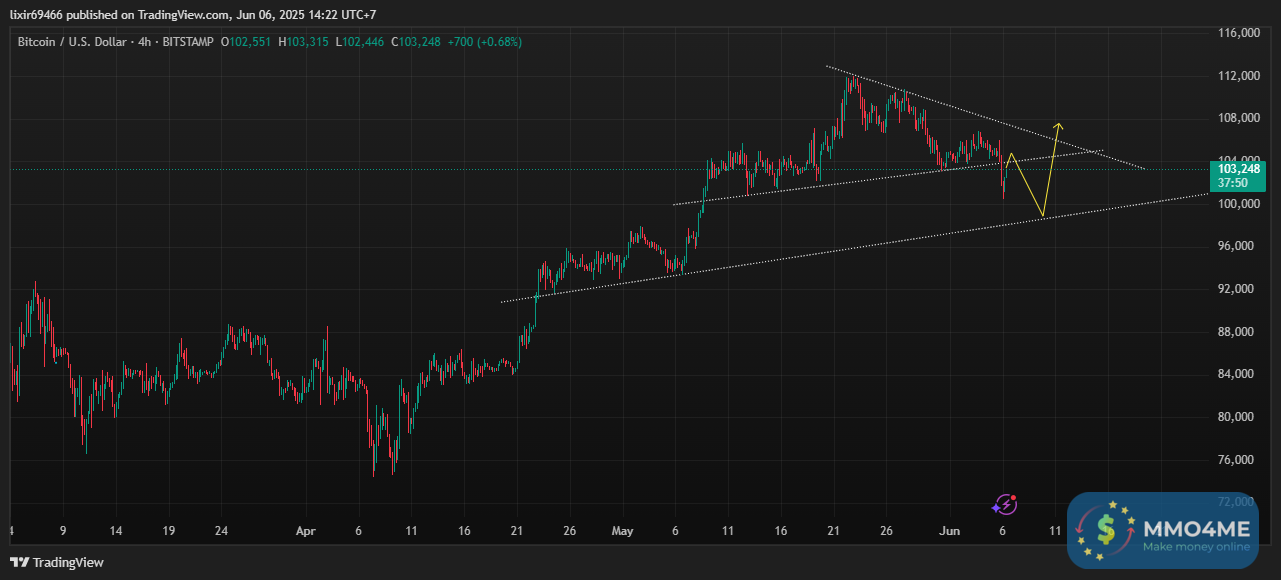Click the low value L102,446
Screen dimensions: 1281x580
(362, 42)
